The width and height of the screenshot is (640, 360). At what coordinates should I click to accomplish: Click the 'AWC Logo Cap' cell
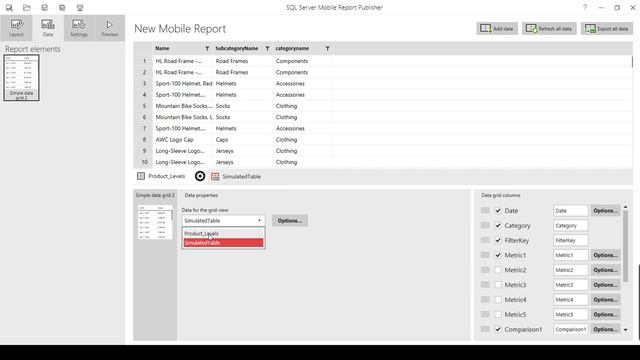point(183,140)
